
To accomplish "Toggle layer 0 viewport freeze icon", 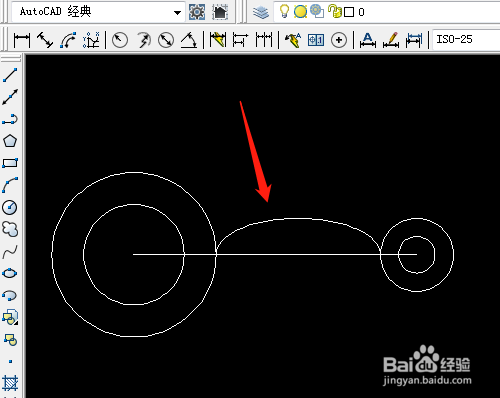I will (x=317, y=11).
